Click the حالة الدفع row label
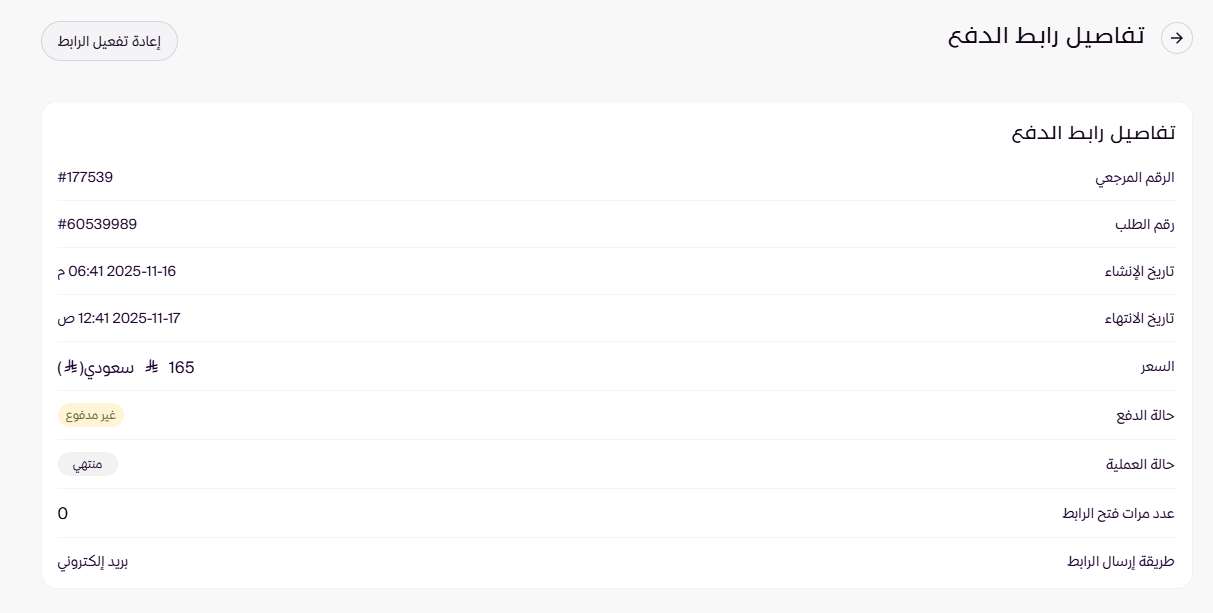1213x613 pixels. click(1145, 415)
